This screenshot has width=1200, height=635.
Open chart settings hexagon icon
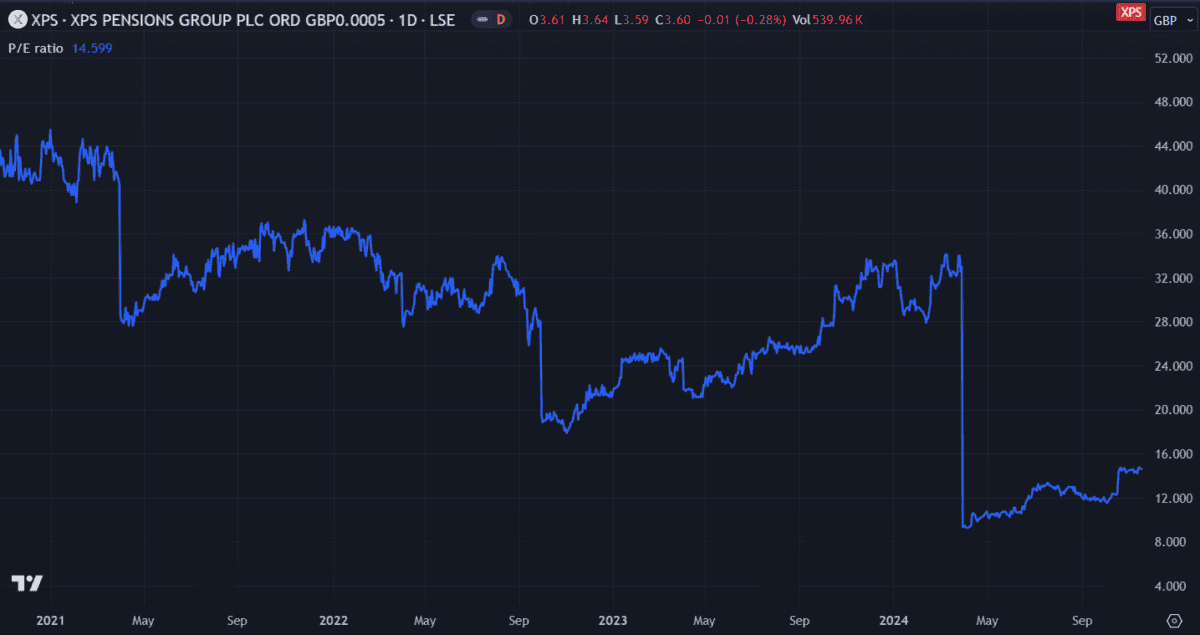pyautogui.click(x=1174, y=620)
